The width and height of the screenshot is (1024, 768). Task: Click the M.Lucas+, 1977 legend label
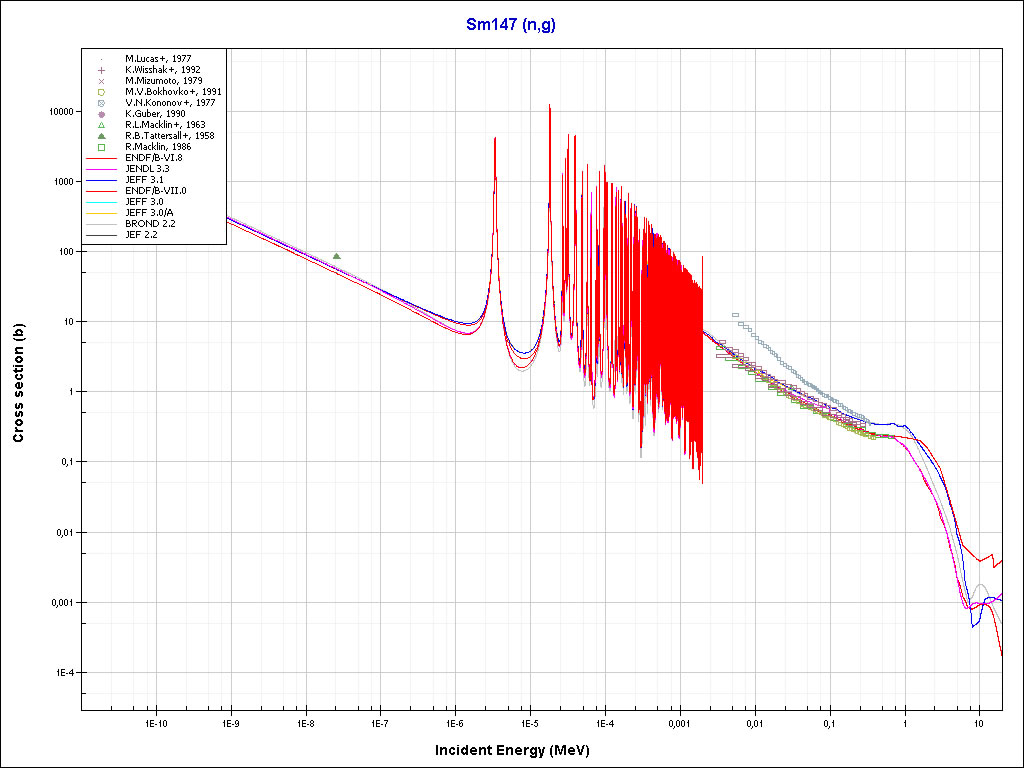pyautogui.click(x=158, y=59)
